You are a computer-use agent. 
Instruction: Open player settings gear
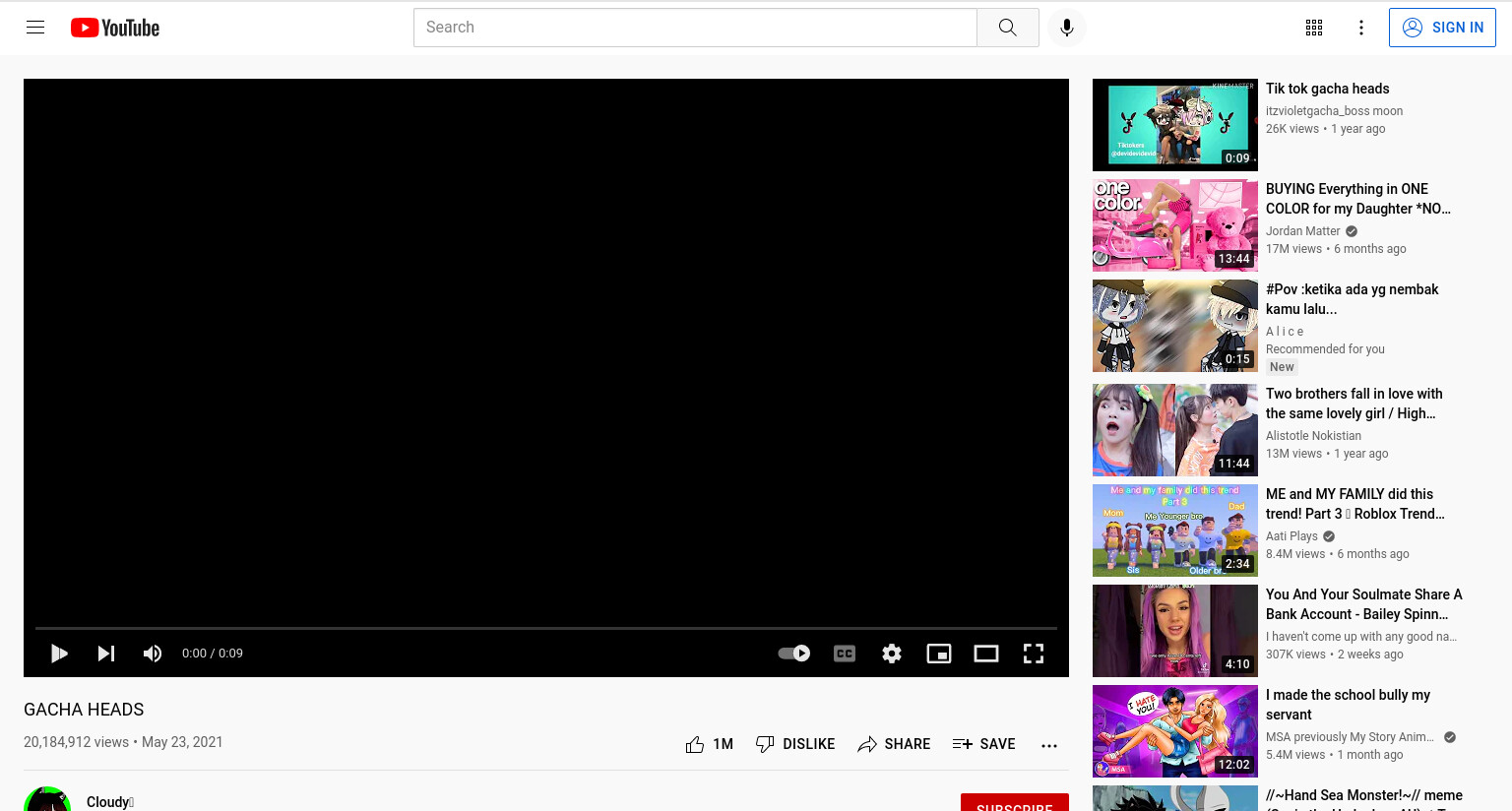click(x=892, y=654)
